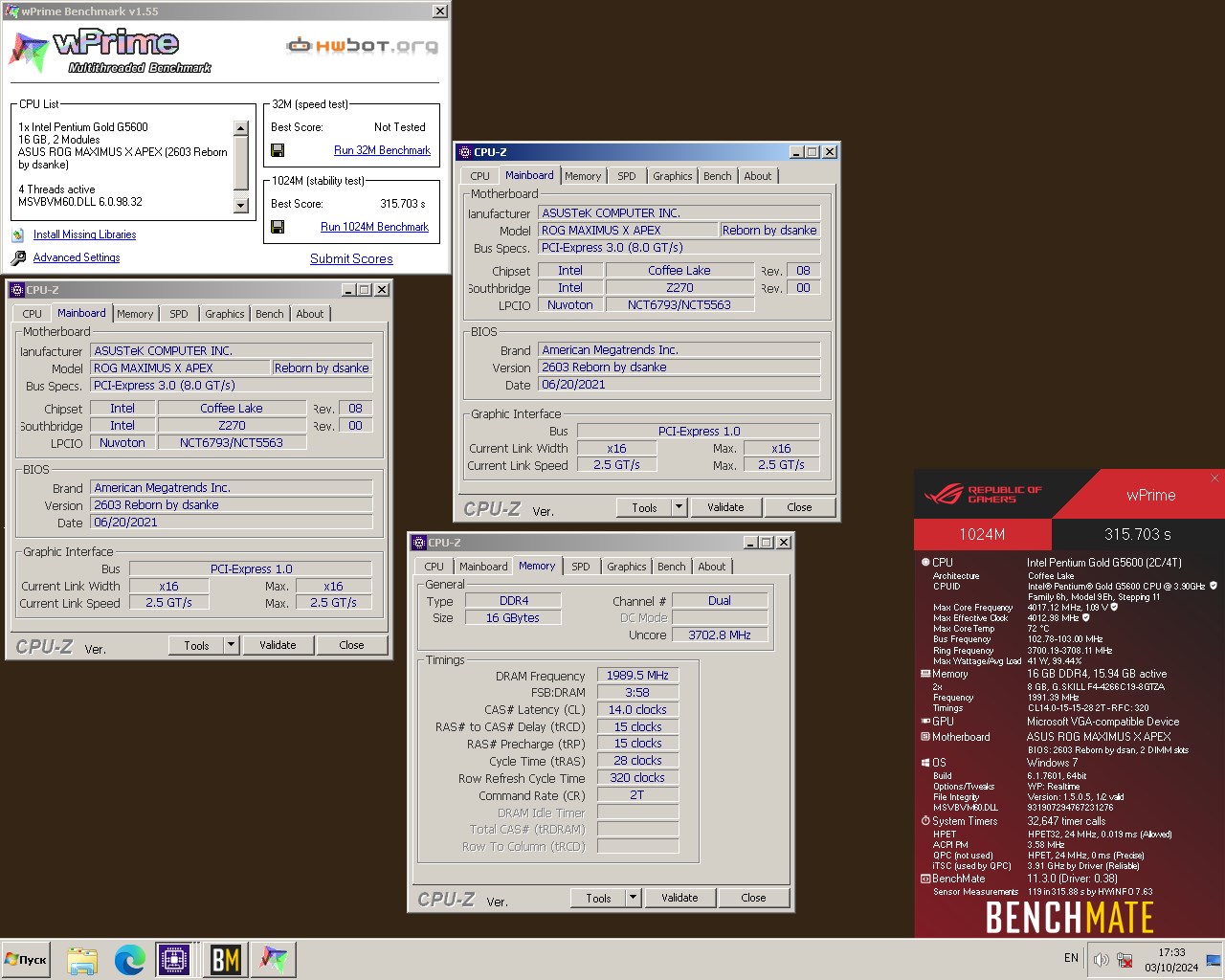Open Tools dropdown arrow in Memory CPU-Z window

tap(633, 898)
